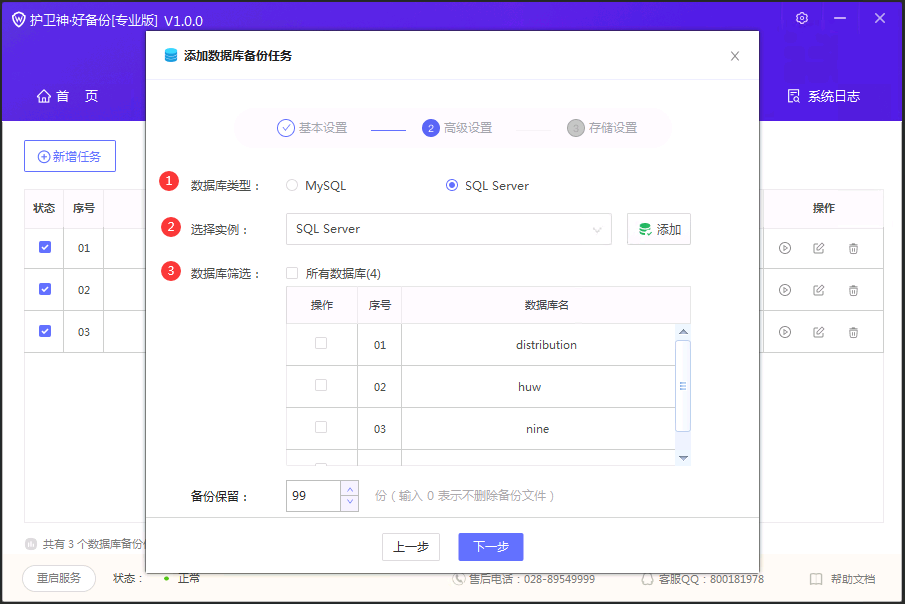Go to the 基本设置 step
Image resolution: width=905 pixels, height=604 pixels.
pyautogui.click(x=312, y=128)
